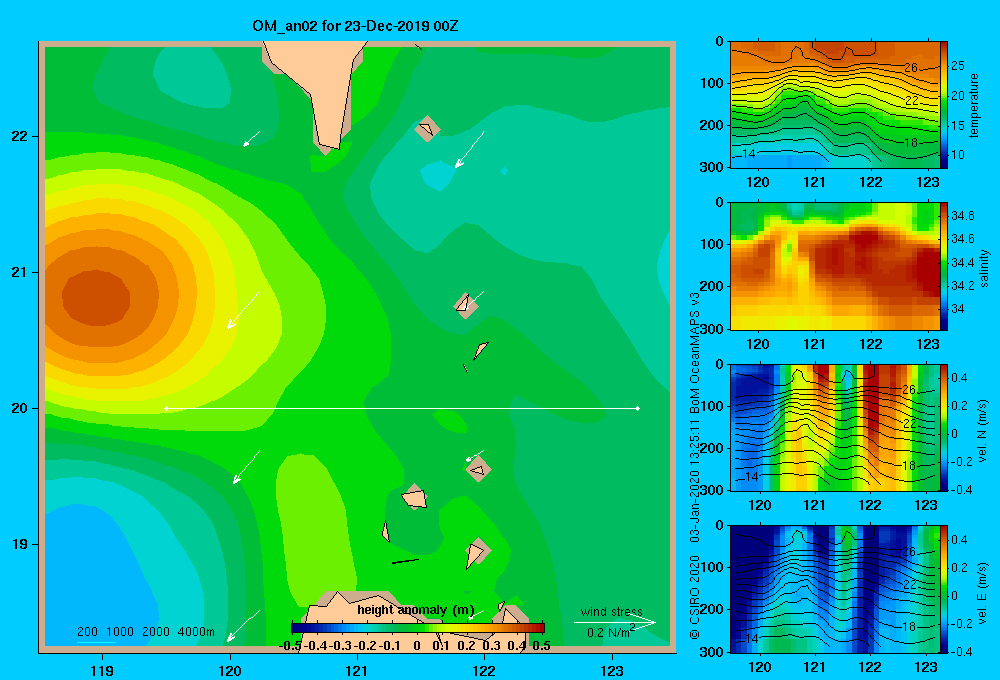Click the small island just east of Taiwan's tip

(x=427, y=129)
